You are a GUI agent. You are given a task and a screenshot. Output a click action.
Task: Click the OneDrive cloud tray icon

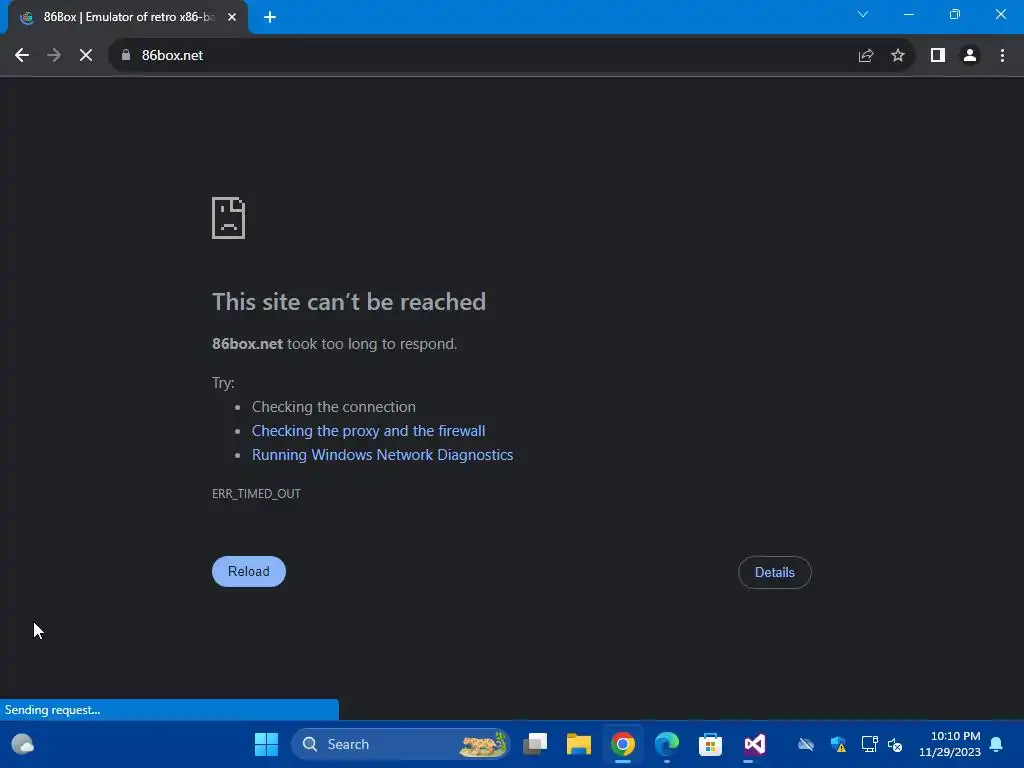[x=806, y=744]
